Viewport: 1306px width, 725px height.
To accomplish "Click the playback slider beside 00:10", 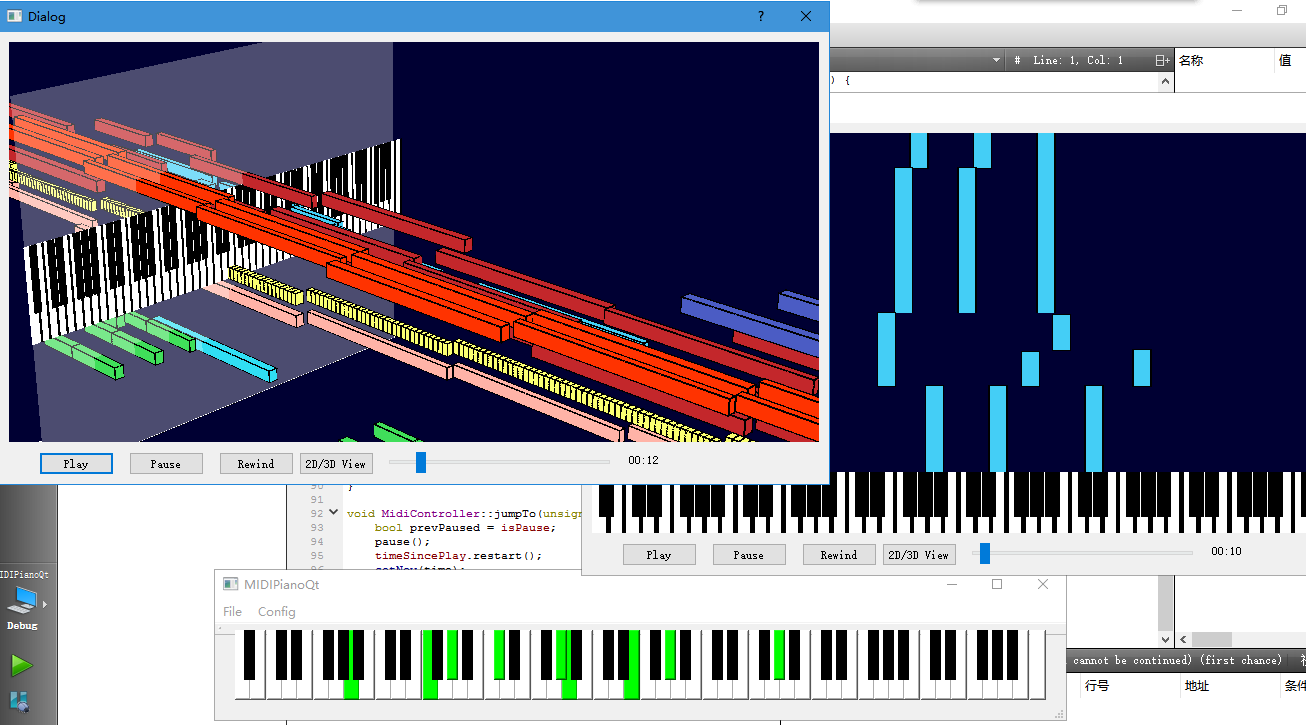I will point(1084,553).
